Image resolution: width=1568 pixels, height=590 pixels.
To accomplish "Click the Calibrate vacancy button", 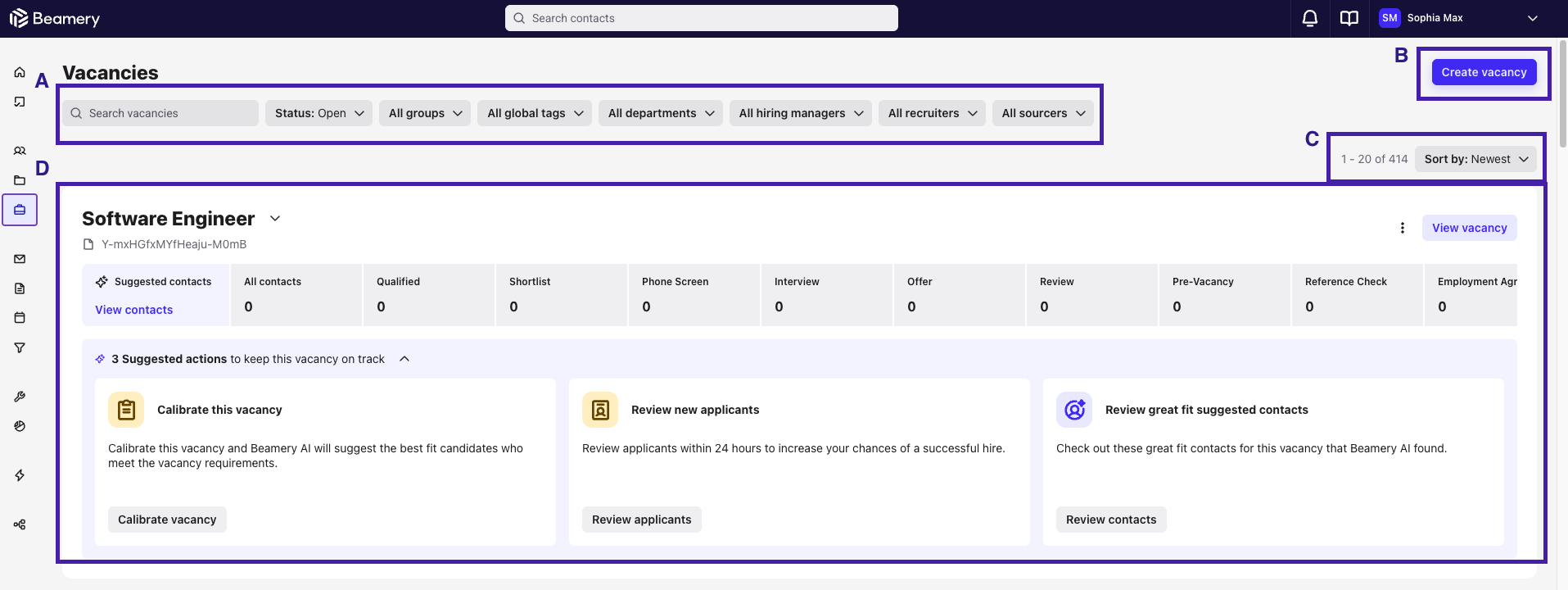I will pos(167,520).
